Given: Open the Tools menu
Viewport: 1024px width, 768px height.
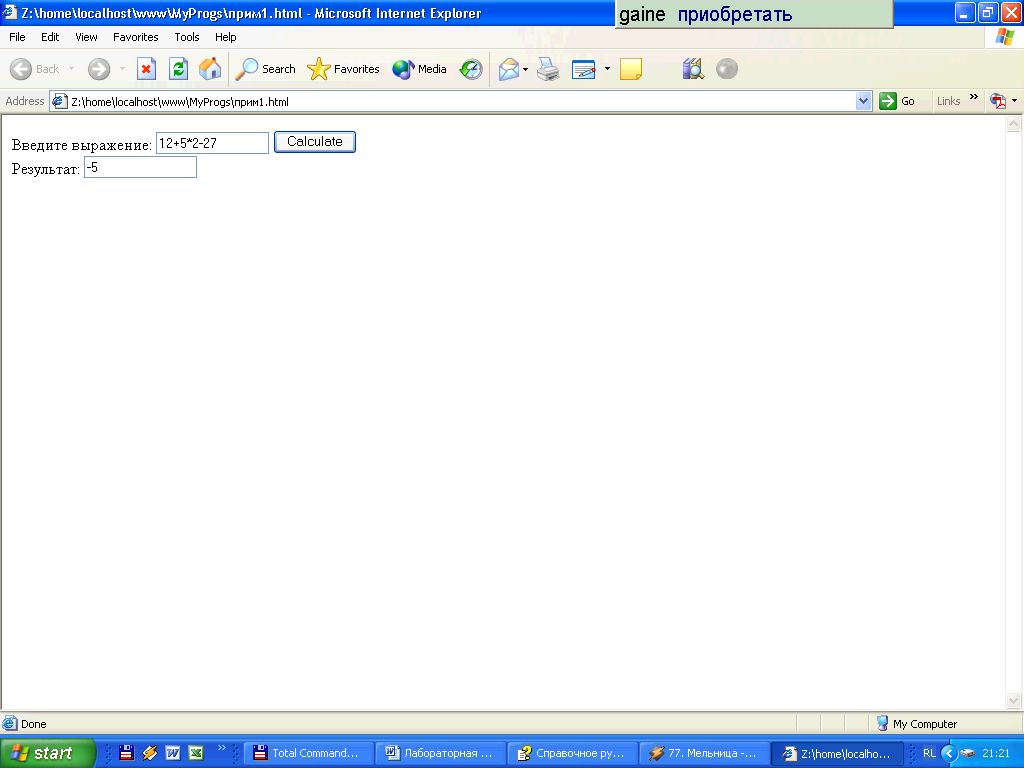Looking at the screenshot, I should coord(187,37).
